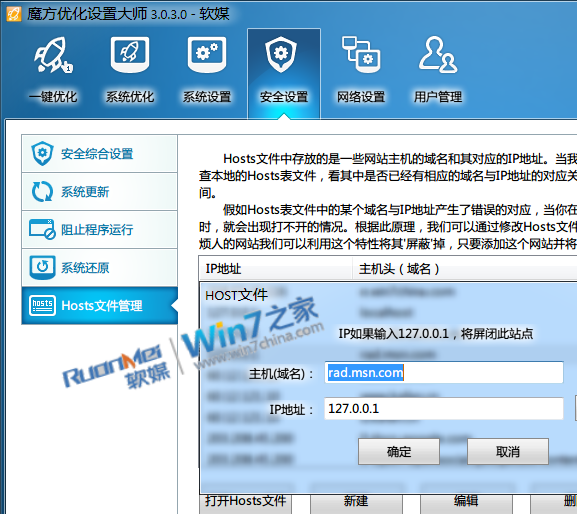Open the 用户管理 users icon

[438, 54]
